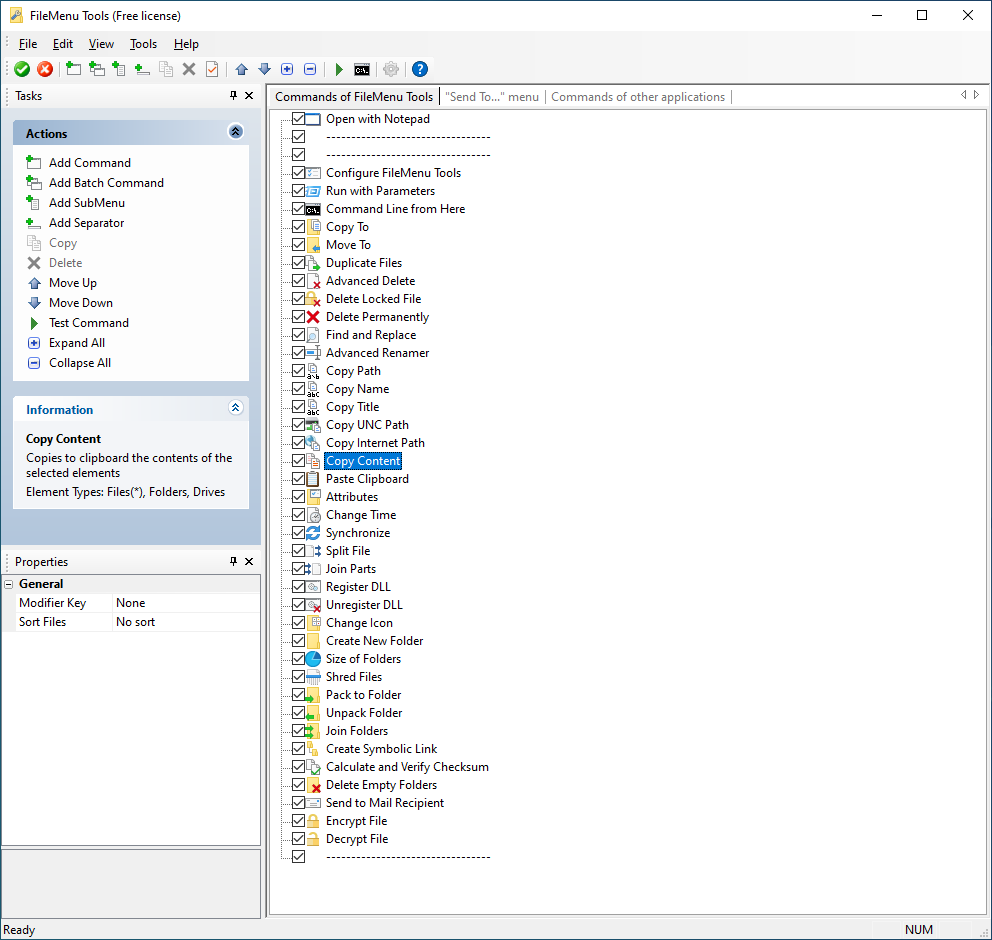Click the command line console toolbar icon
The height and width of the screenshot is (940, 992).
(362, 70)
